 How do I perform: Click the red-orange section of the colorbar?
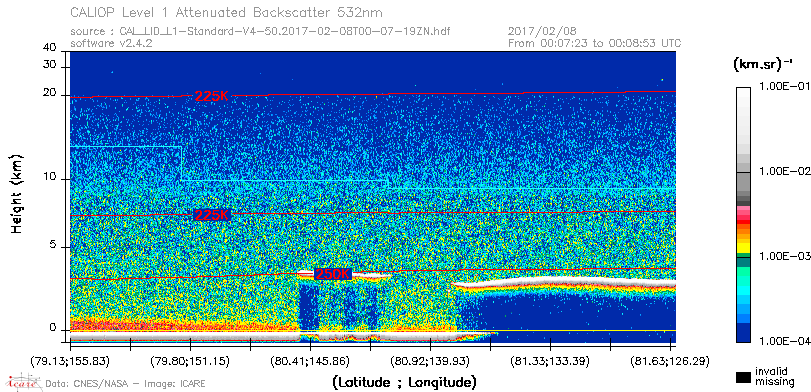[743, 223]
